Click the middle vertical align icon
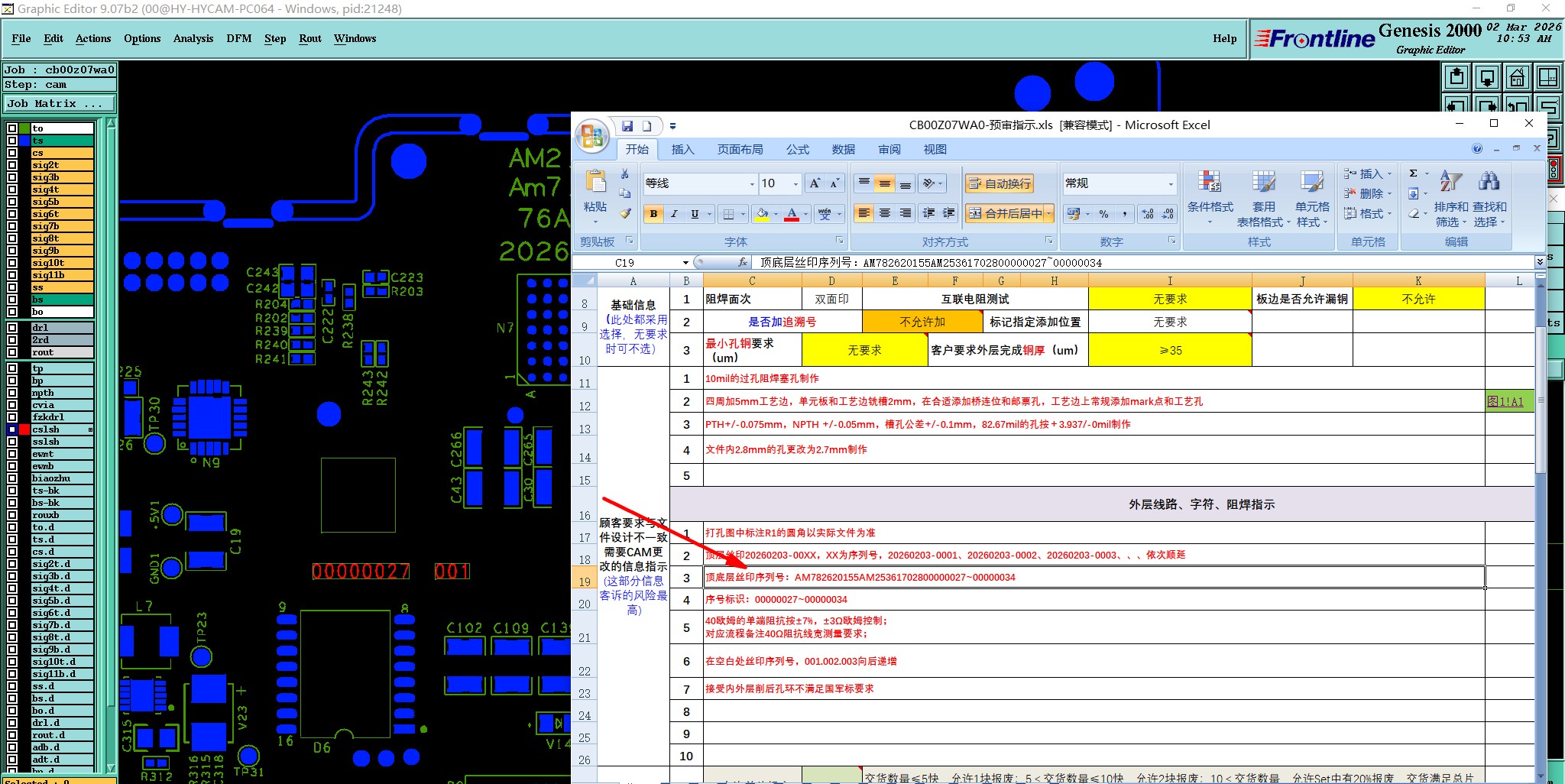The height and width of the screenshot is (784, 1565). click(884, 183)
